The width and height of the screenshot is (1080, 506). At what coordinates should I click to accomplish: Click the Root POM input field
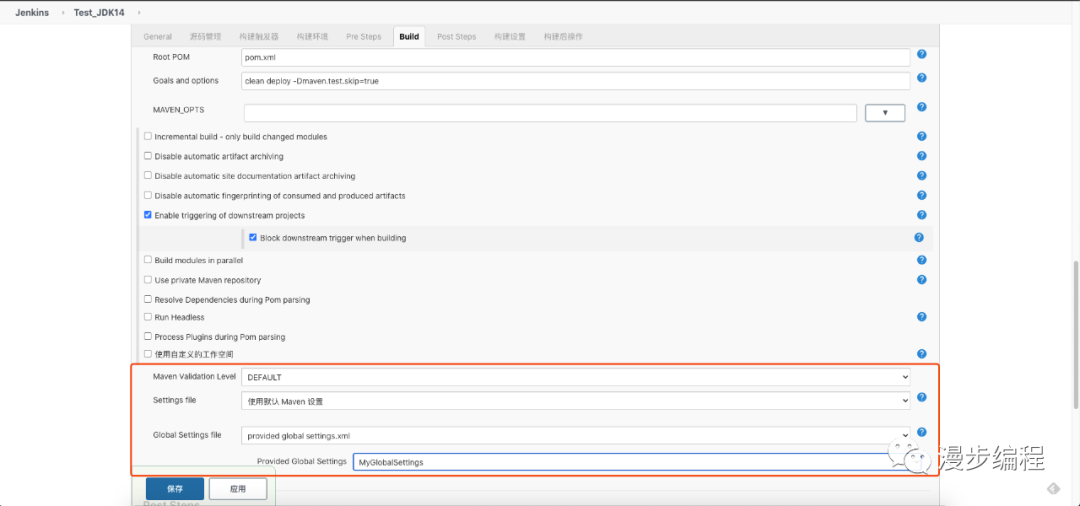click(576, 57)
